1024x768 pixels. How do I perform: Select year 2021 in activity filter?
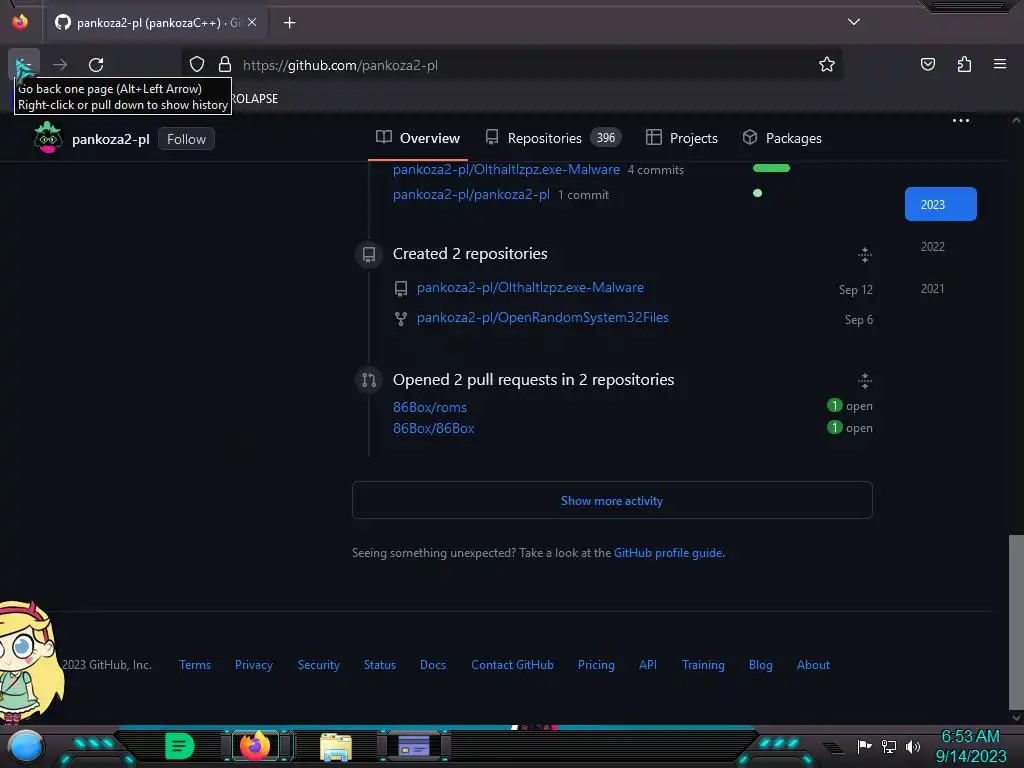pyautogui.click(x=933, y=289)
